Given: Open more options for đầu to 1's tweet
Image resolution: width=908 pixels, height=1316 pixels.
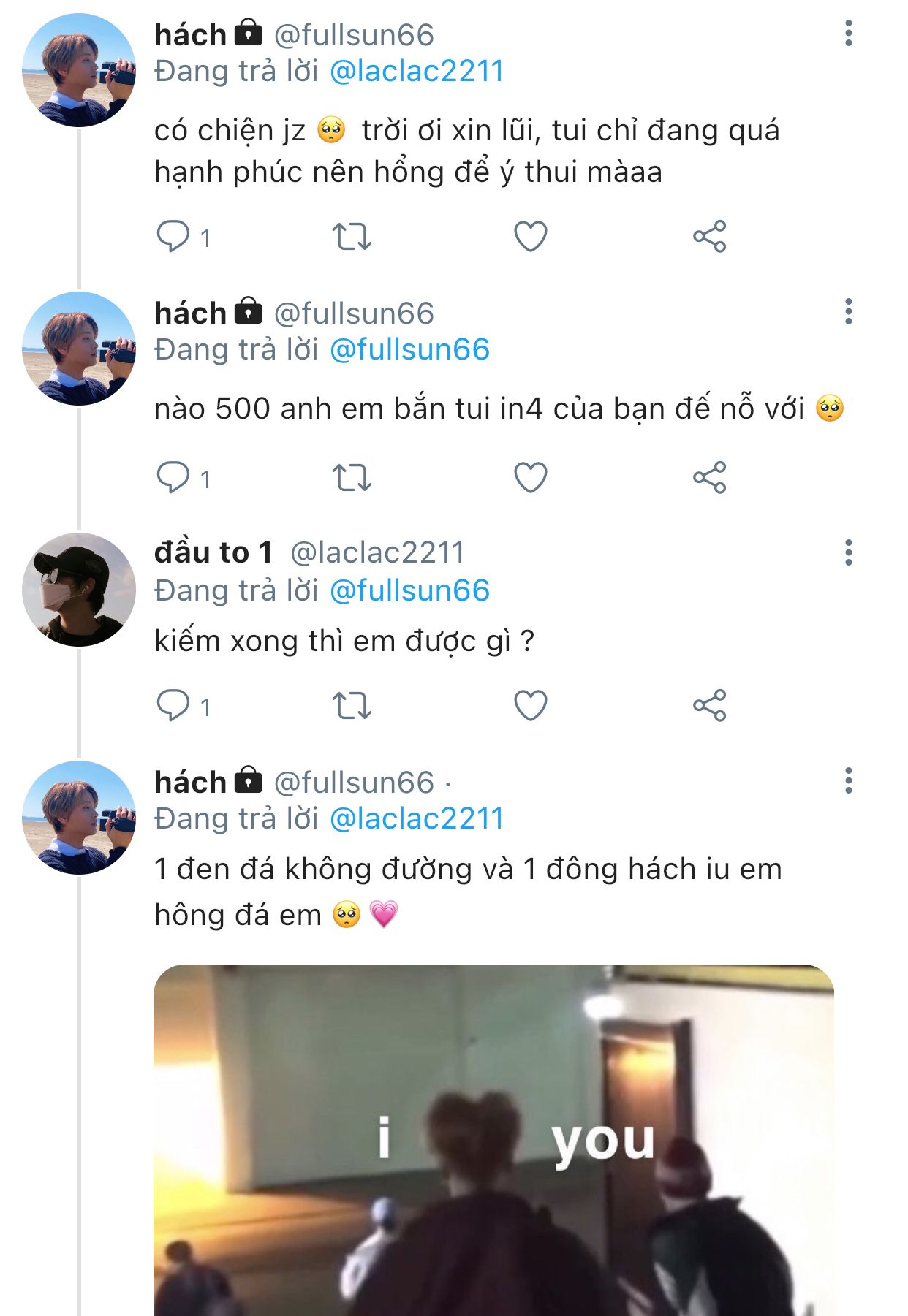Looking at the screenshot, I should [x=848, y=553].
